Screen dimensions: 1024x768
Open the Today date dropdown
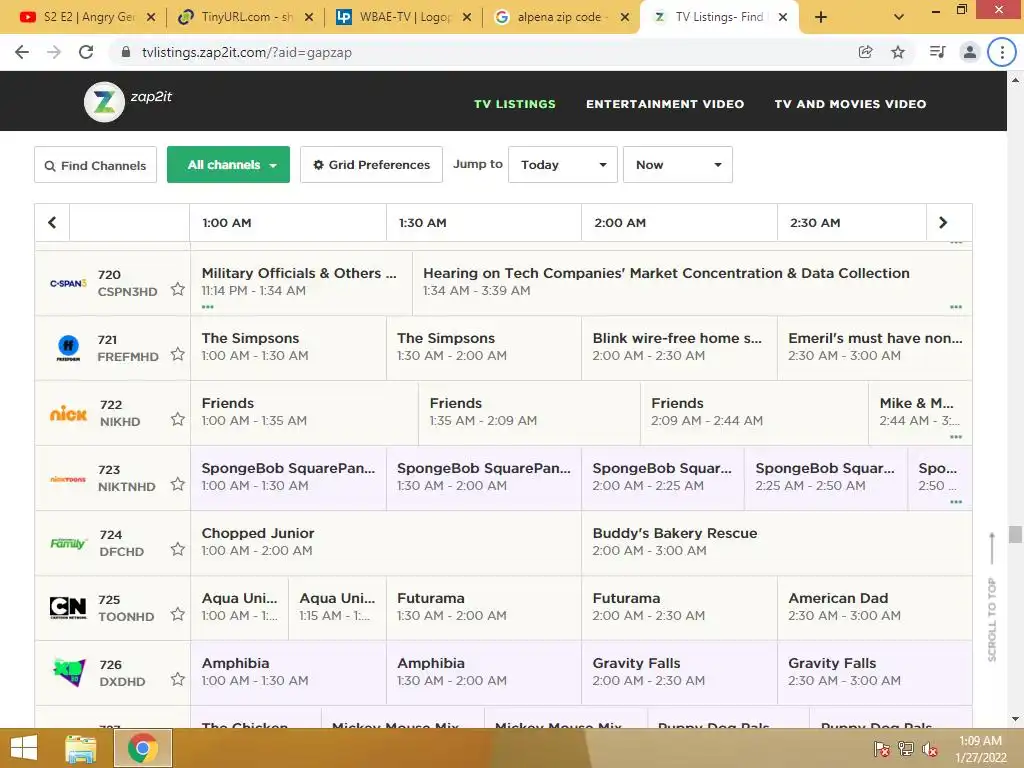coord(563,165)
